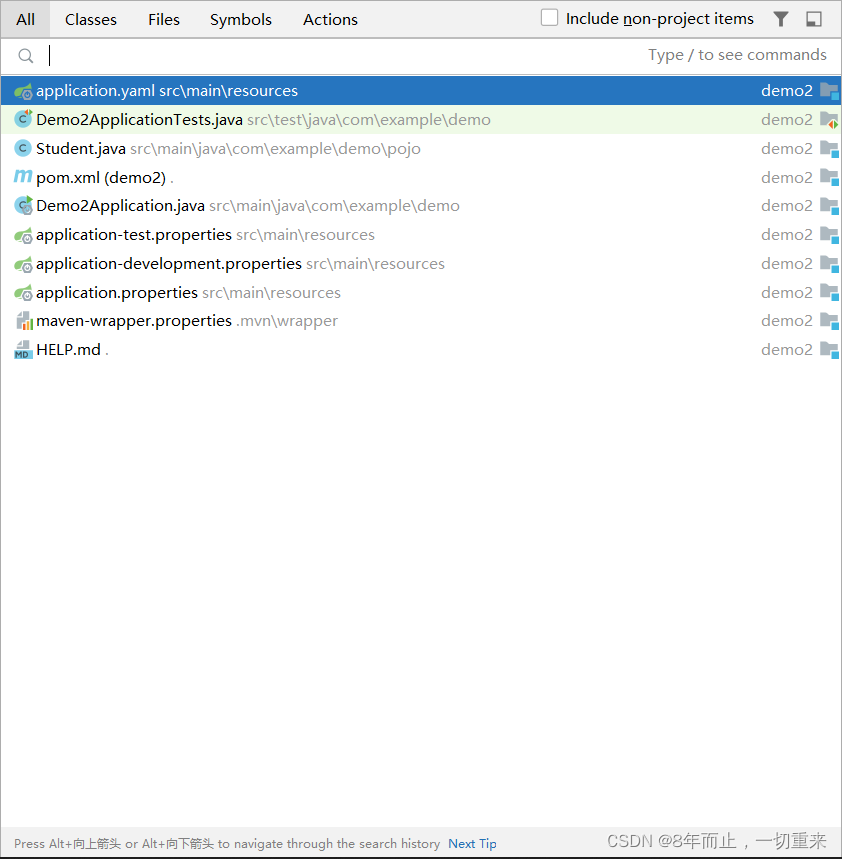The height and width of the screenshot is (859, 842).
Task: Click the Demo2ApplicationTests.java class icon
Action: (23, 119)
